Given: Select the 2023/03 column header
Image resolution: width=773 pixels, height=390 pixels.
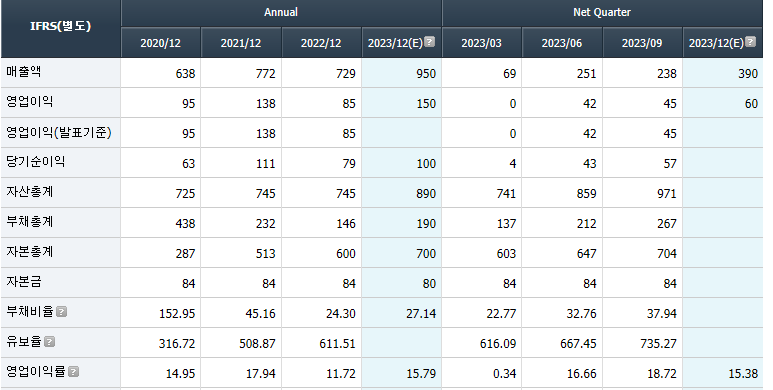Looking at the screenshot, I should point(482,43).
